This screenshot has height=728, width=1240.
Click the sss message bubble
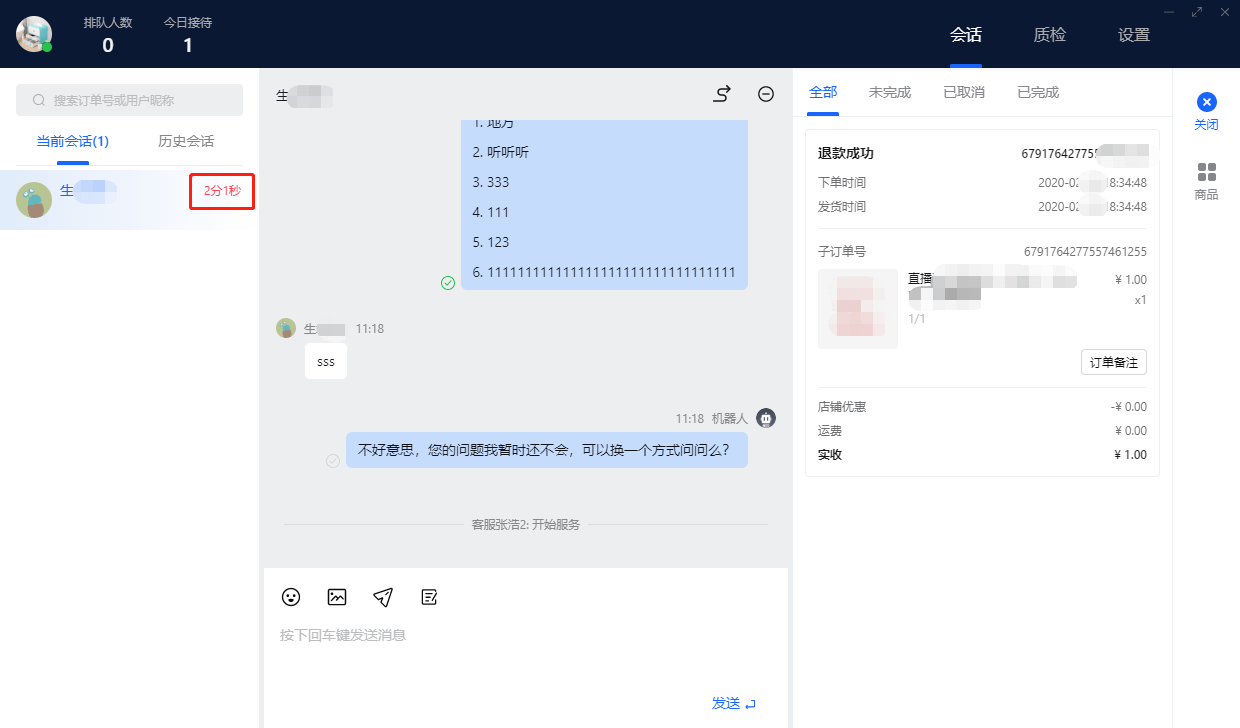tap(326, 362)
